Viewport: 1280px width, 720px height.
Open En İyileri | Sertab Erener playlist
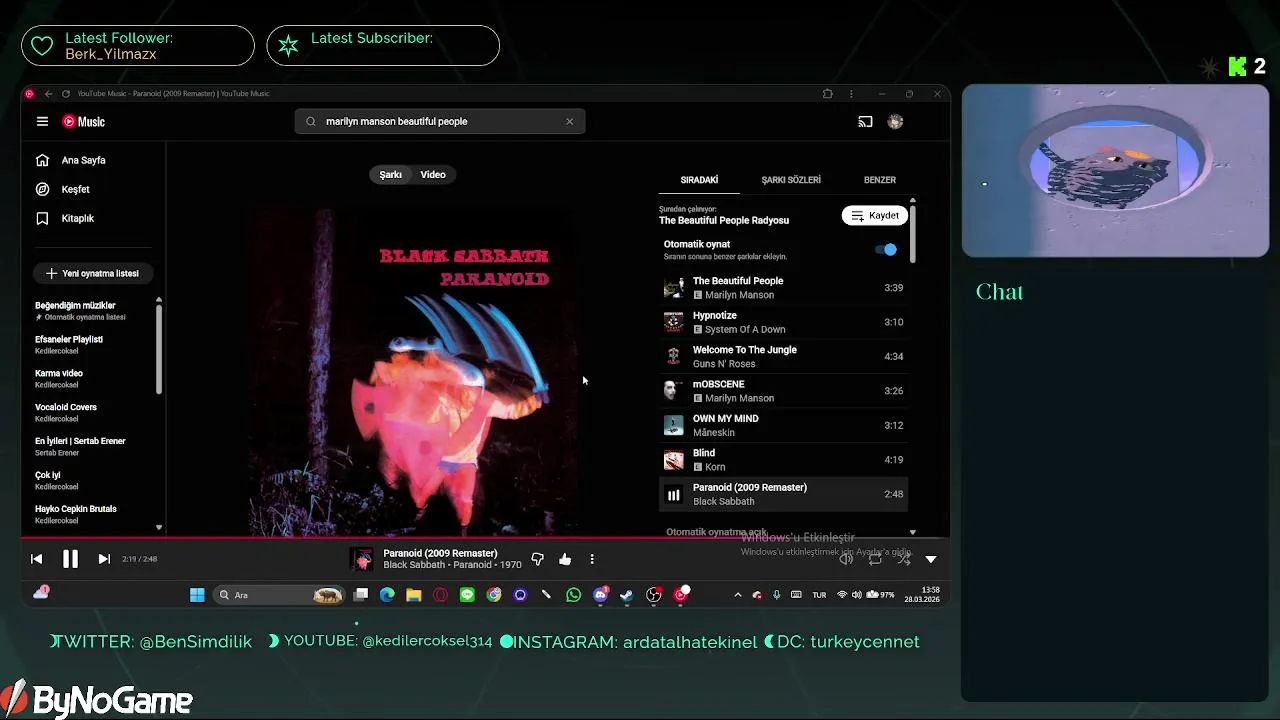tap(92, 447)
